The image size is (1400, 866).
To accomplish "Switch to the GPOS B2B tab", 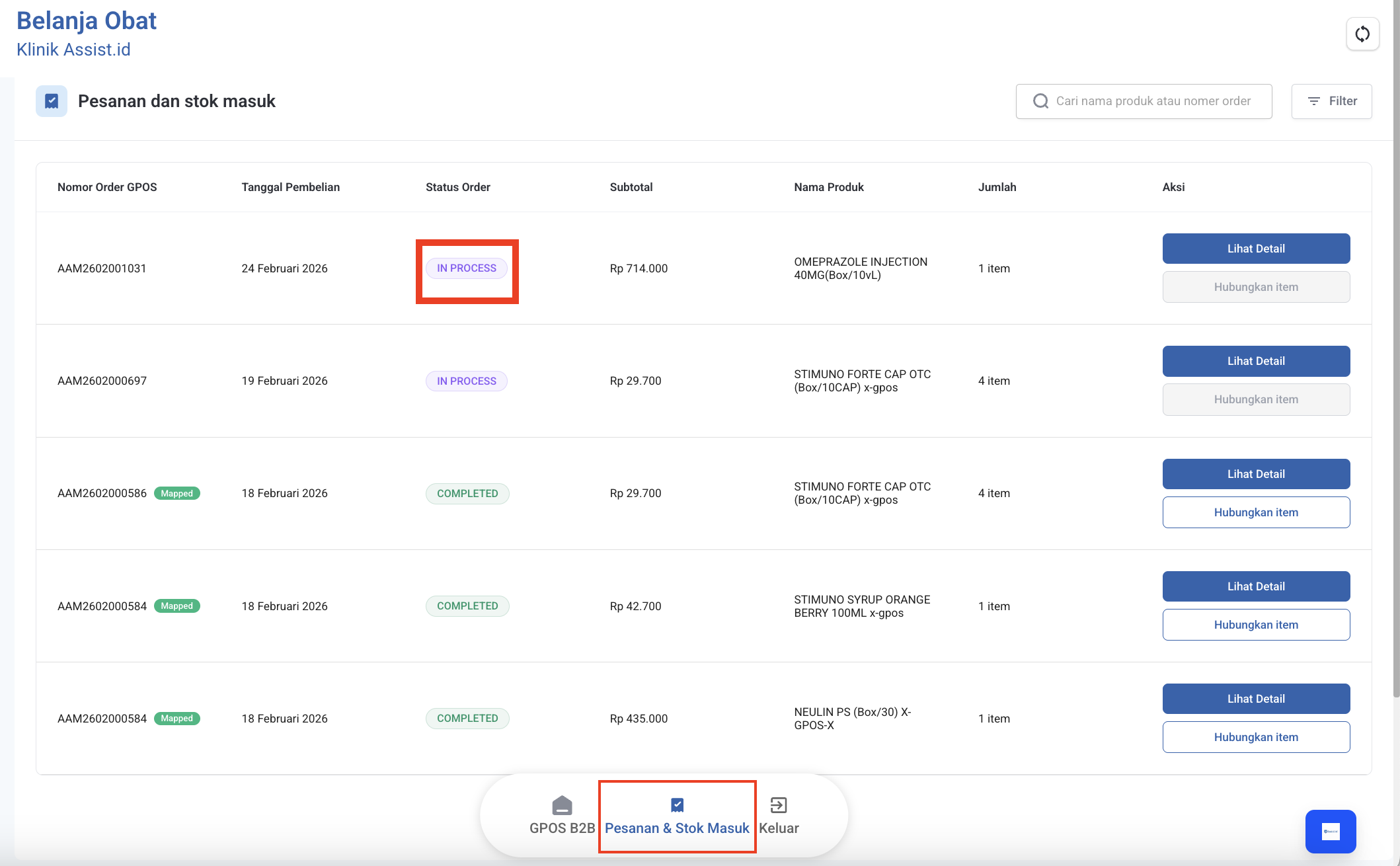I will (562, 828).
